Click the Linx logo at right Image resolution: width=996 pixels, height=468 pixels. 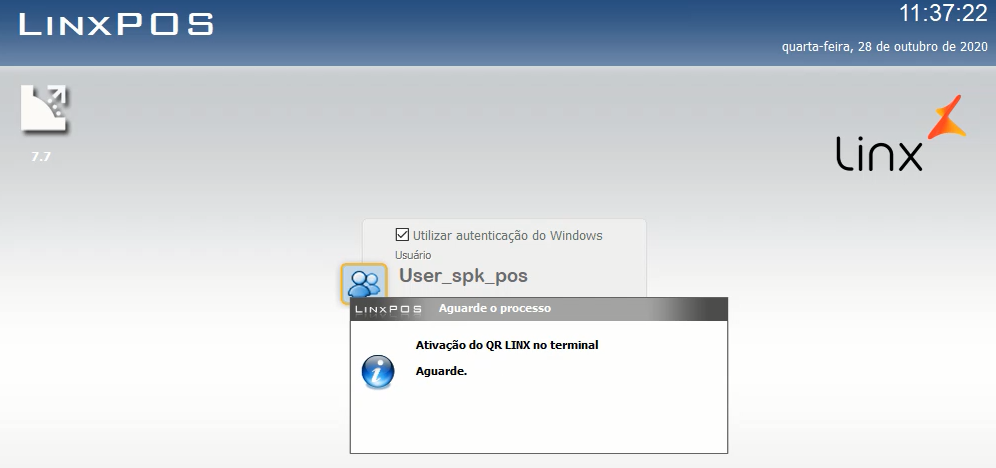click(901, 134)
